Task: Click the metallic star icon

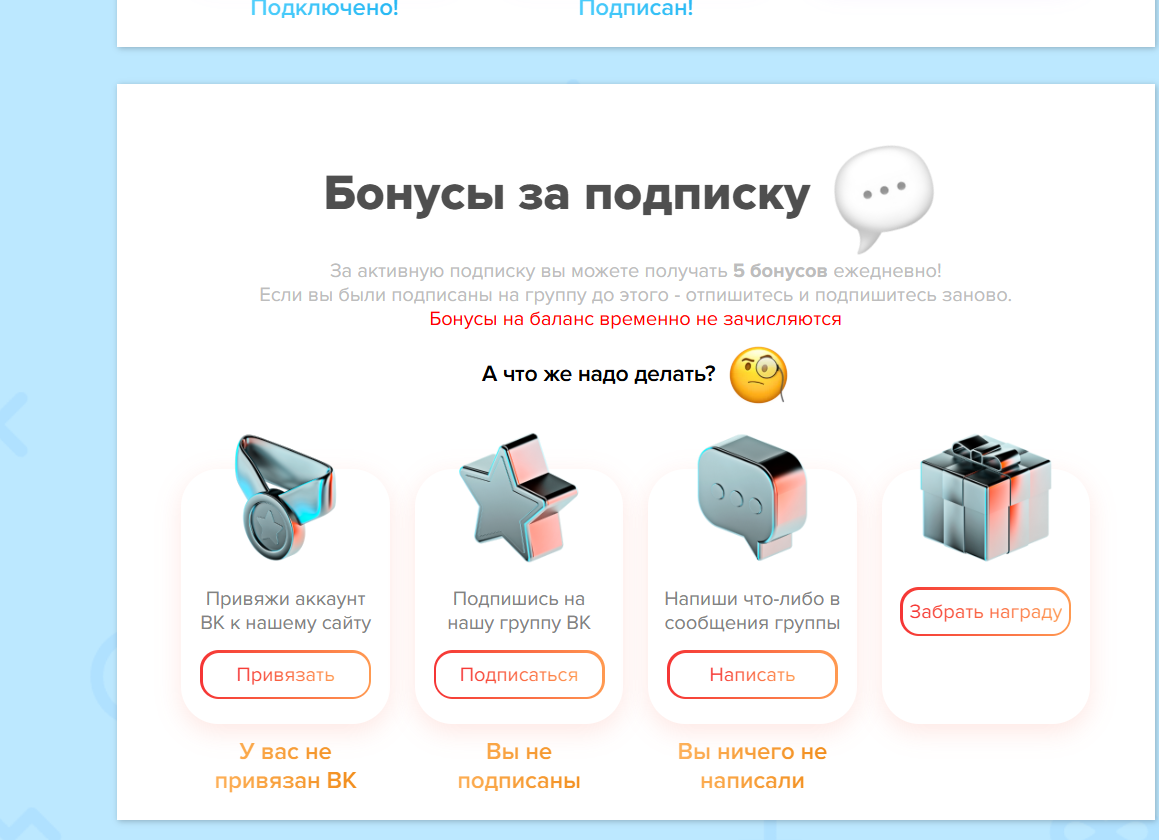Action: [x=518, y=497]
